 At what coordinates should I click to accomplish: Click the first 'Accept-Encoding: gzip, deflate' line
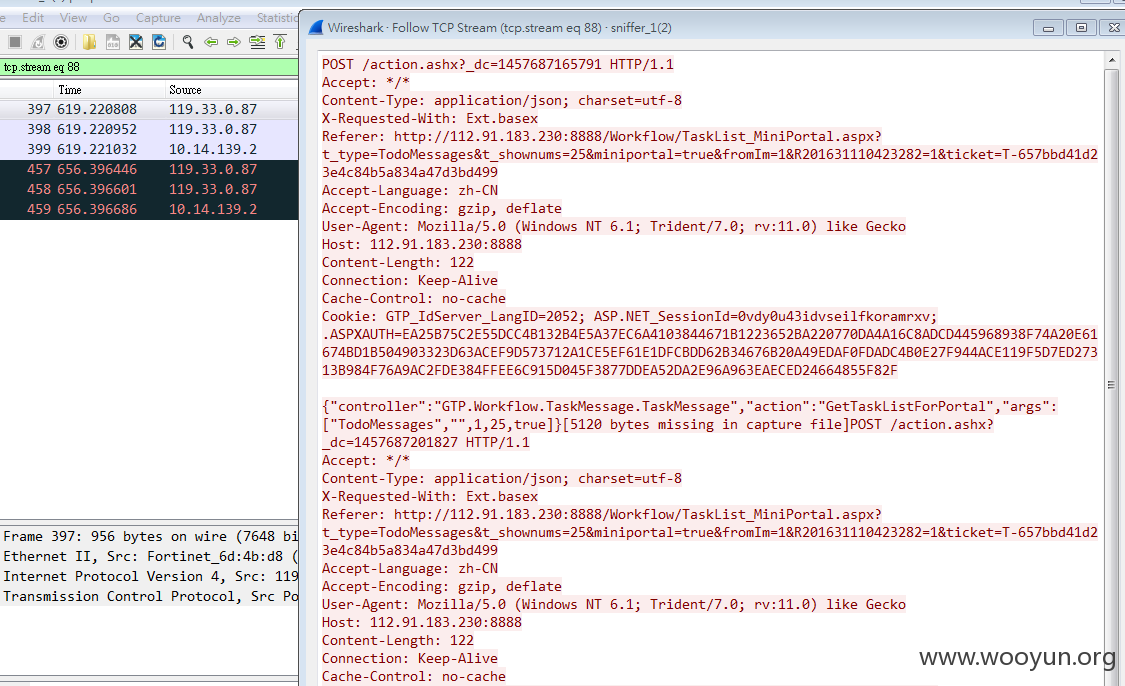point(441,208)
